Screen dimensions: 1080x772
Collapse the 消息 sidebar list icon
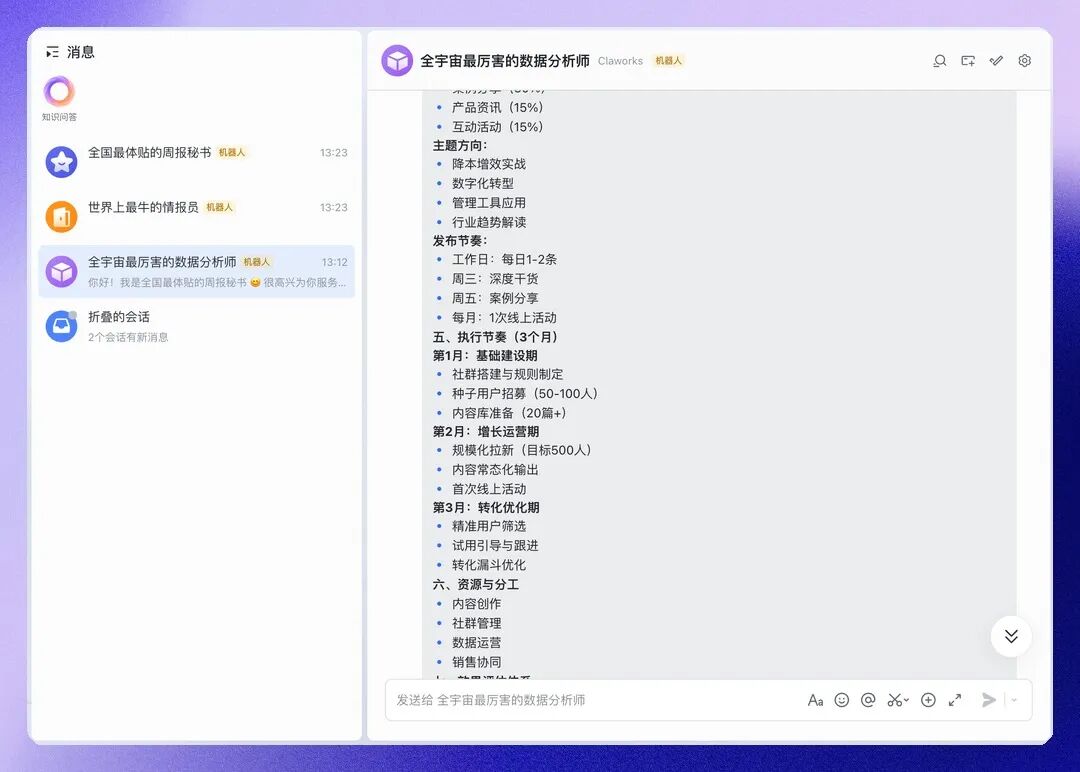click(52, 52)
